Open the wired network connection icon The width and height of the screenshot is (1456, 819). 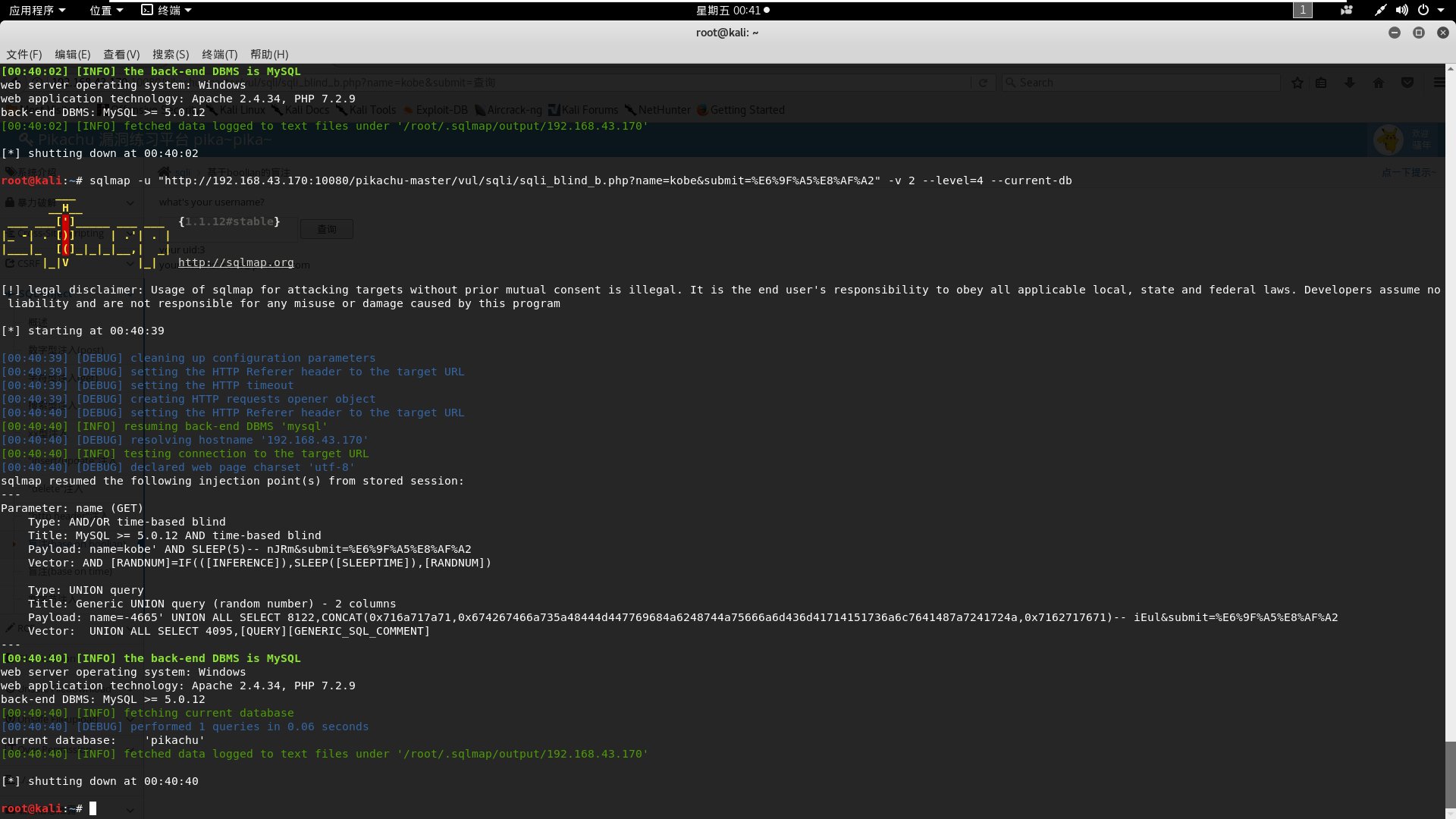coord(1380,10)
